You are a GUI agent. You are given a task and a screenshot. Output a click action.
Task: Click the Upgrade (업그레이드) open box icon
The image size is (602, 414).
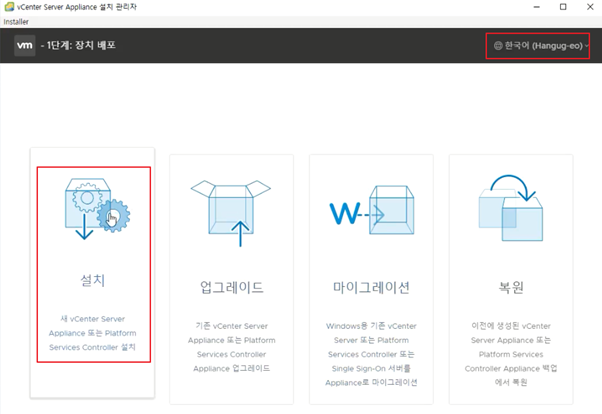coord(231,213)
